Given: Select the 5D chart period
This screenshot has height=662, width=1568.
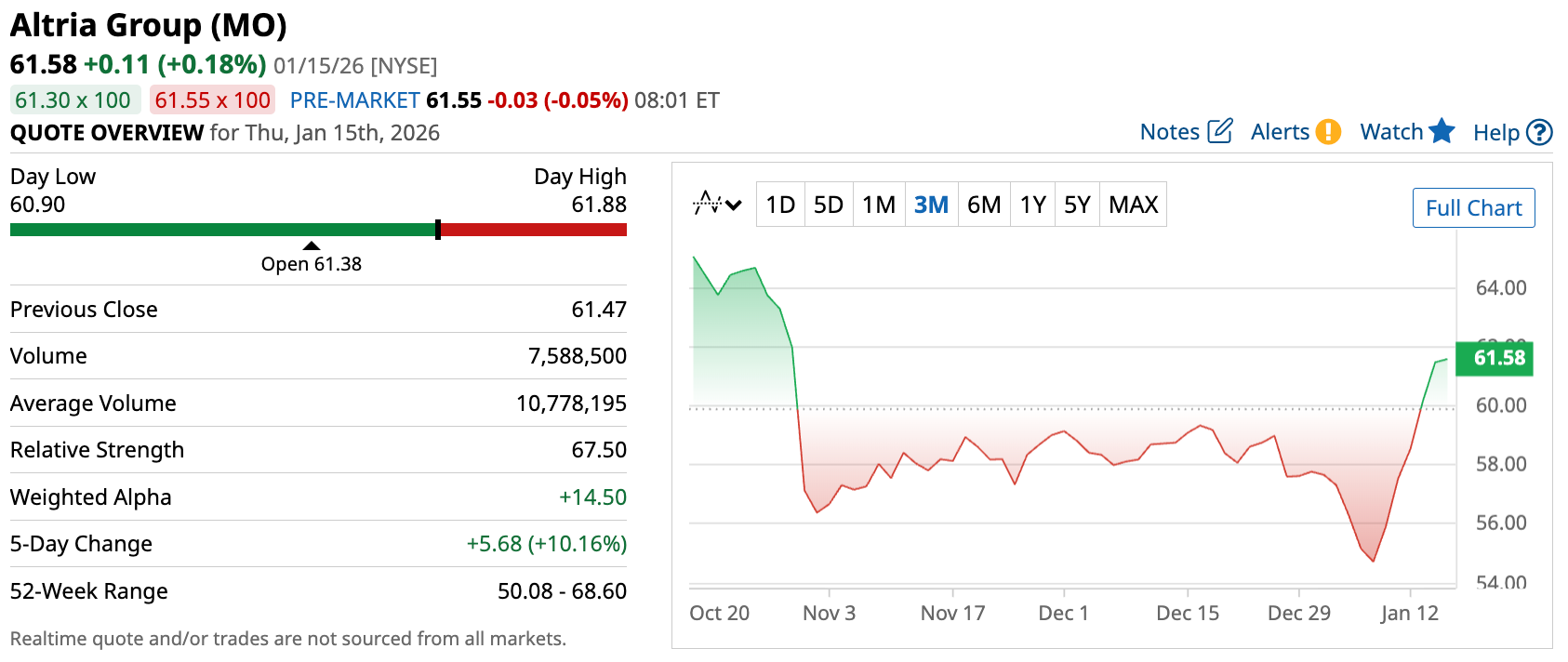Looking at the screenshot, I should (x=828, y=205).
